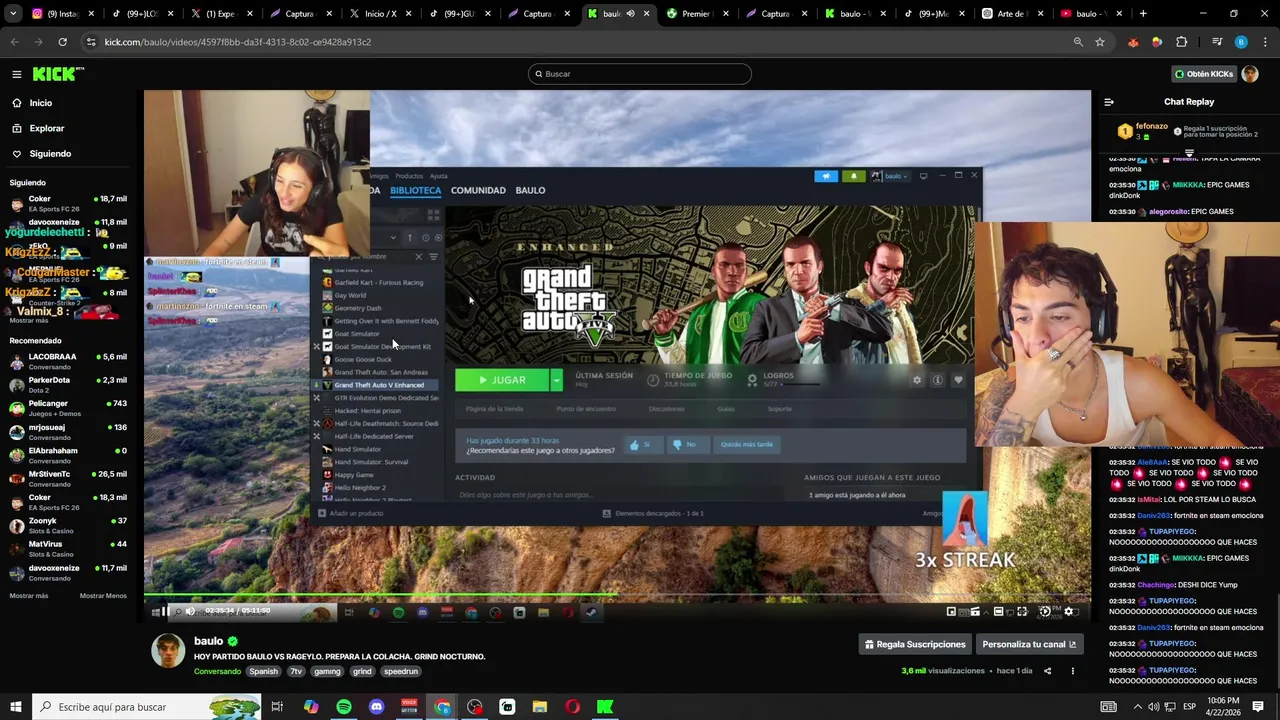
Task: Click the Personaliza tu canal button
Action: [x=1029, y=644]
